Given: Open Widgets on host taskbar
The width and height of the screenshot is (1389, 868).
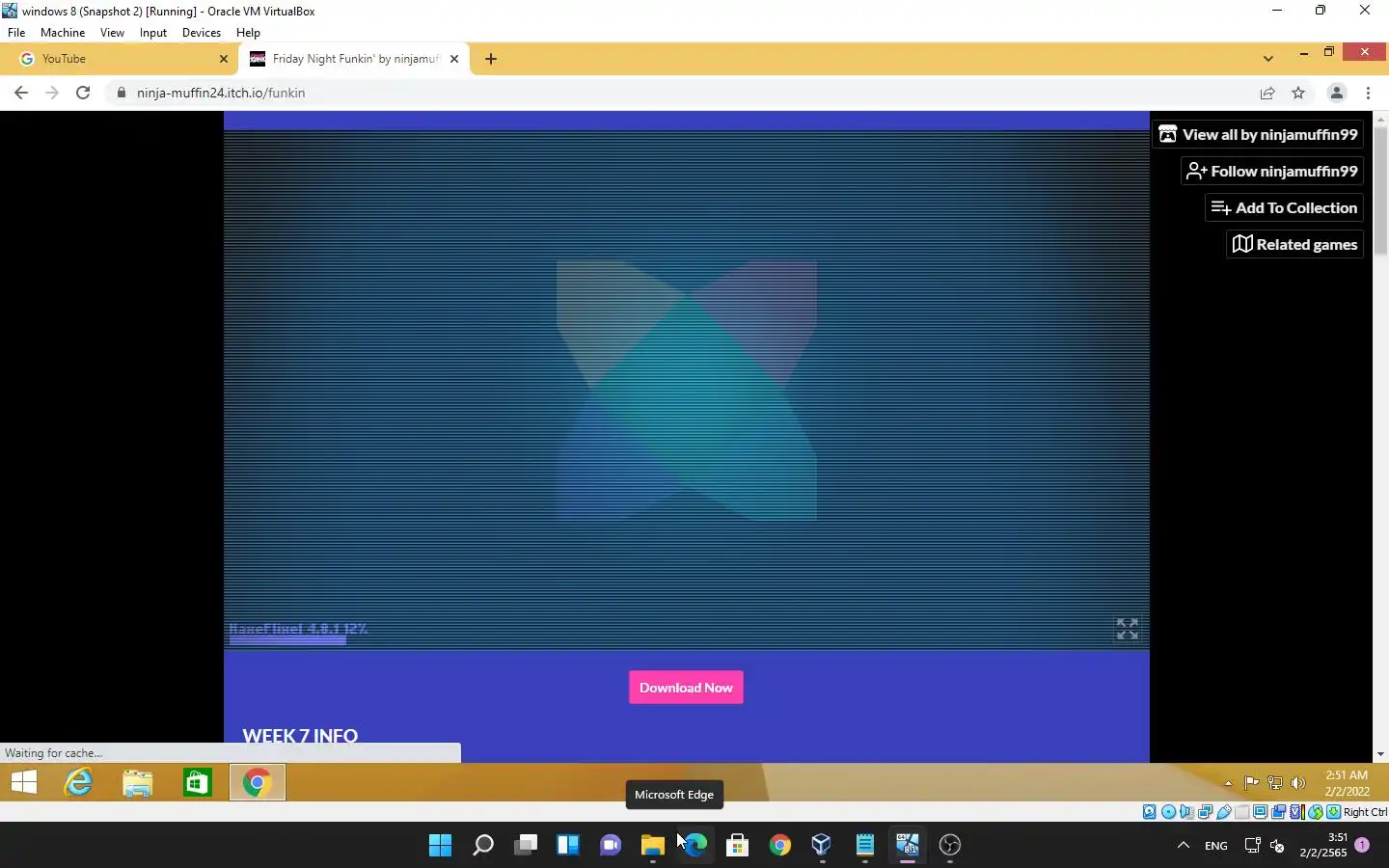Looking at the screenshot, I should coord(567,845).
